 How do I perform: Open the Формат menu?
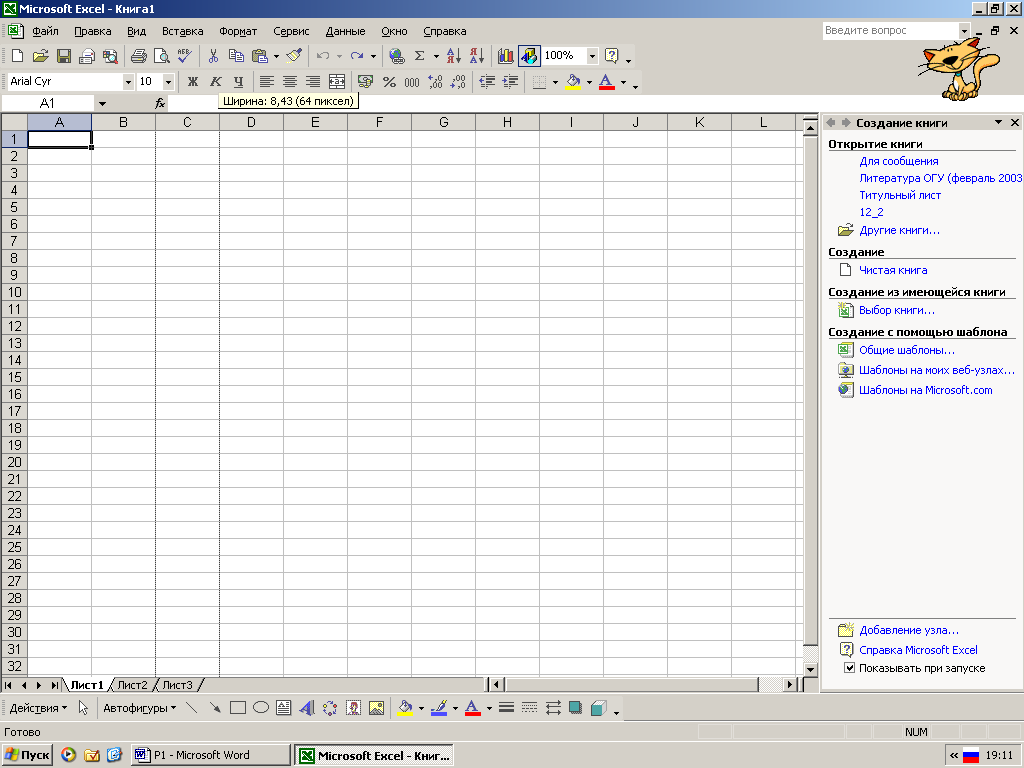238,31
